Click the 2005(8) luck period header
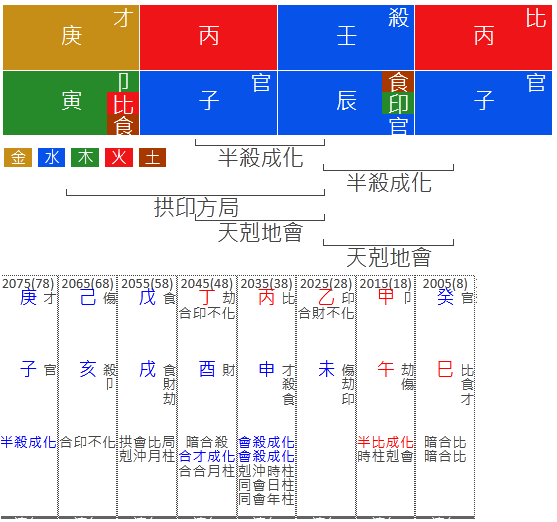 (445, 284)
